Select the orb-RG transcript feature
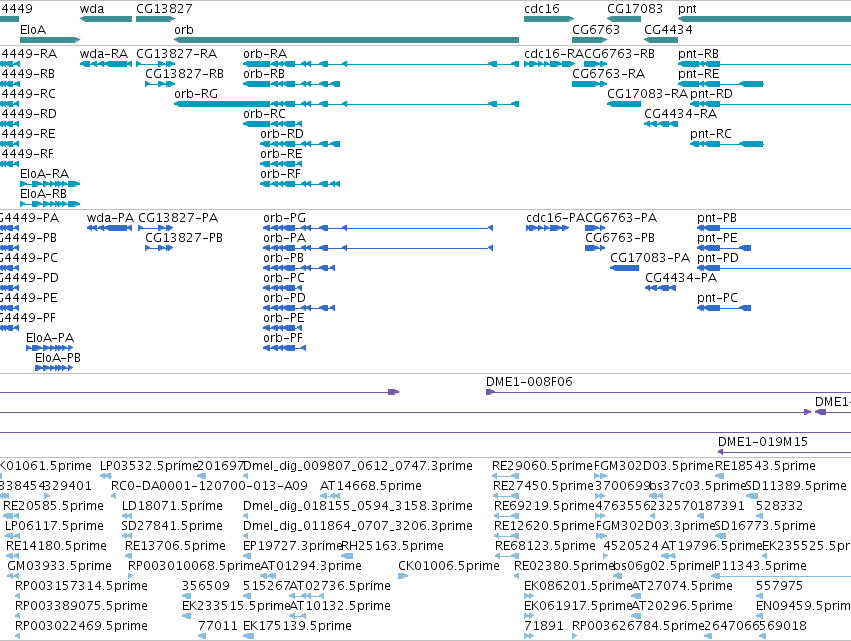The height and width of the screenshot is (641, 851). pos(346,104)
